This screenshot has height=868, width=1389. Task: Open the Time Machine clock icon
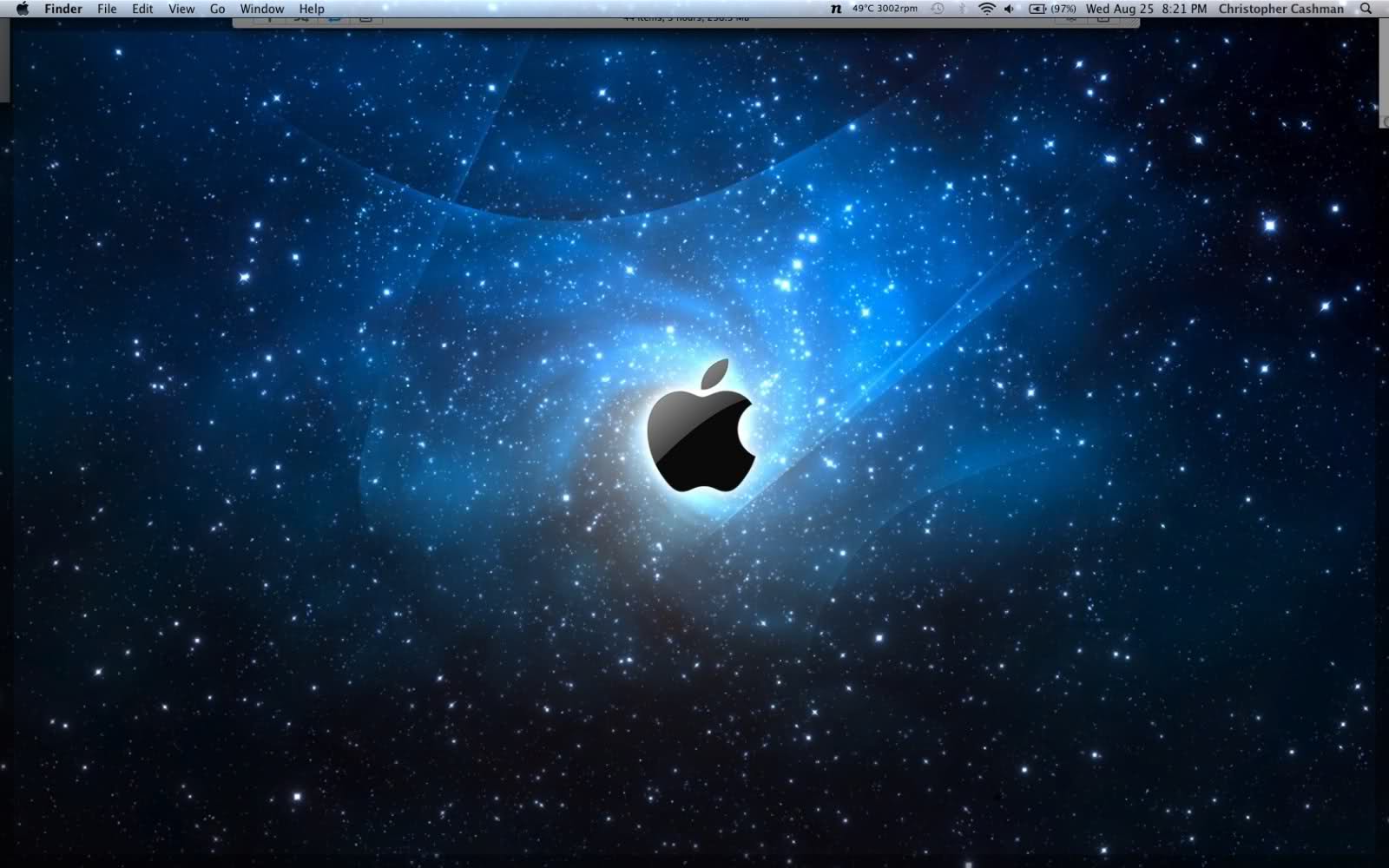(x=936, y=9)
